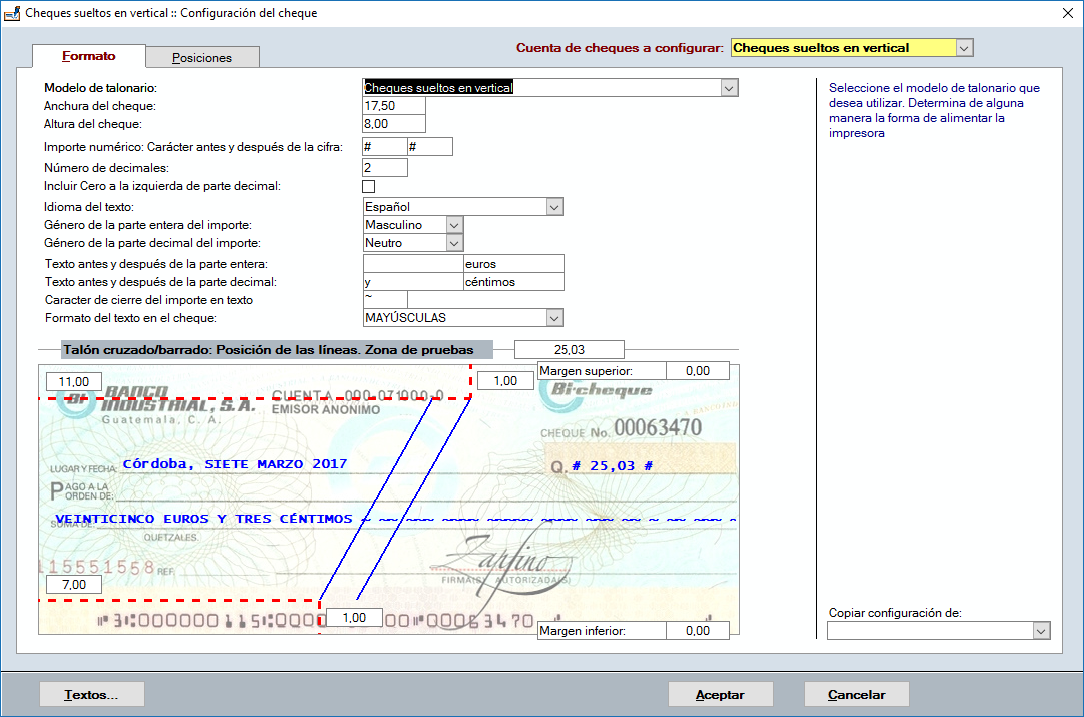Select the Formato tab
Screen dimensions: 1084x717
click(x=88, y=57)
